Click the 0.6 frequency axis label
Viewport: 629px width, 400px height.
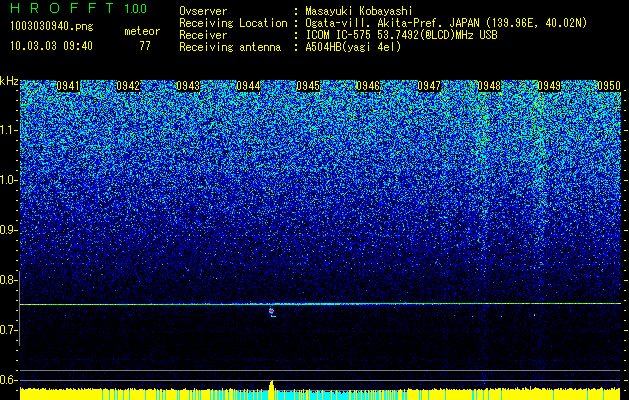pos(8,380)
